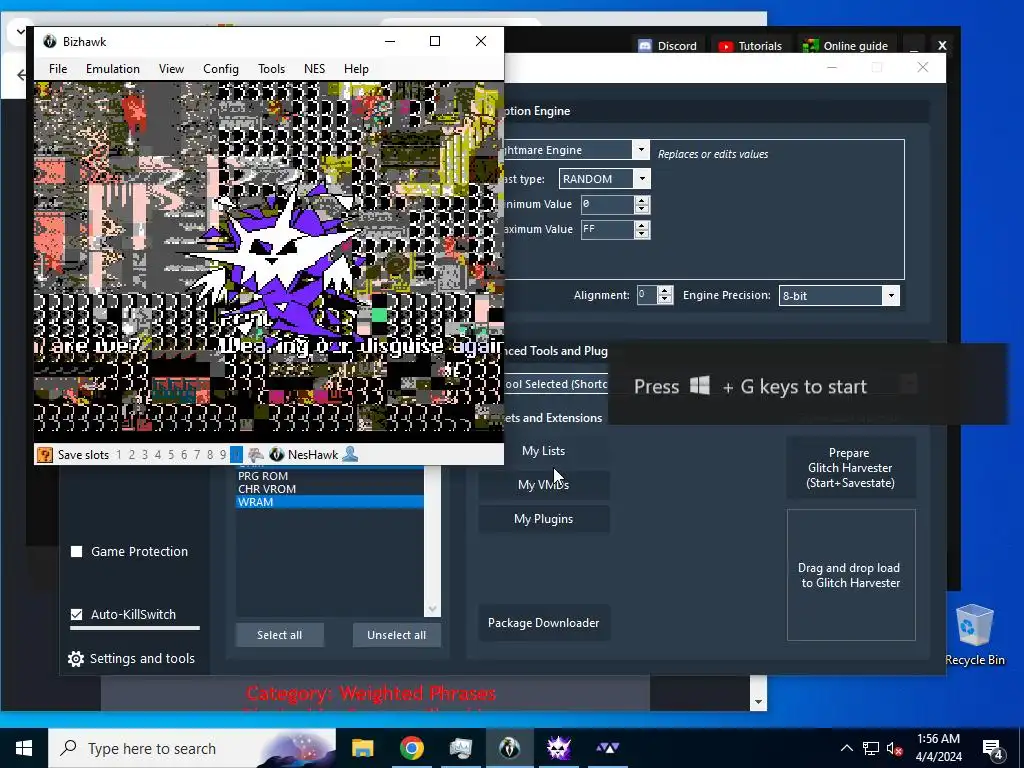Click the Alignment input field
Image resolution: width=1024 pixels, height=768 pixels.
[647, 295]
